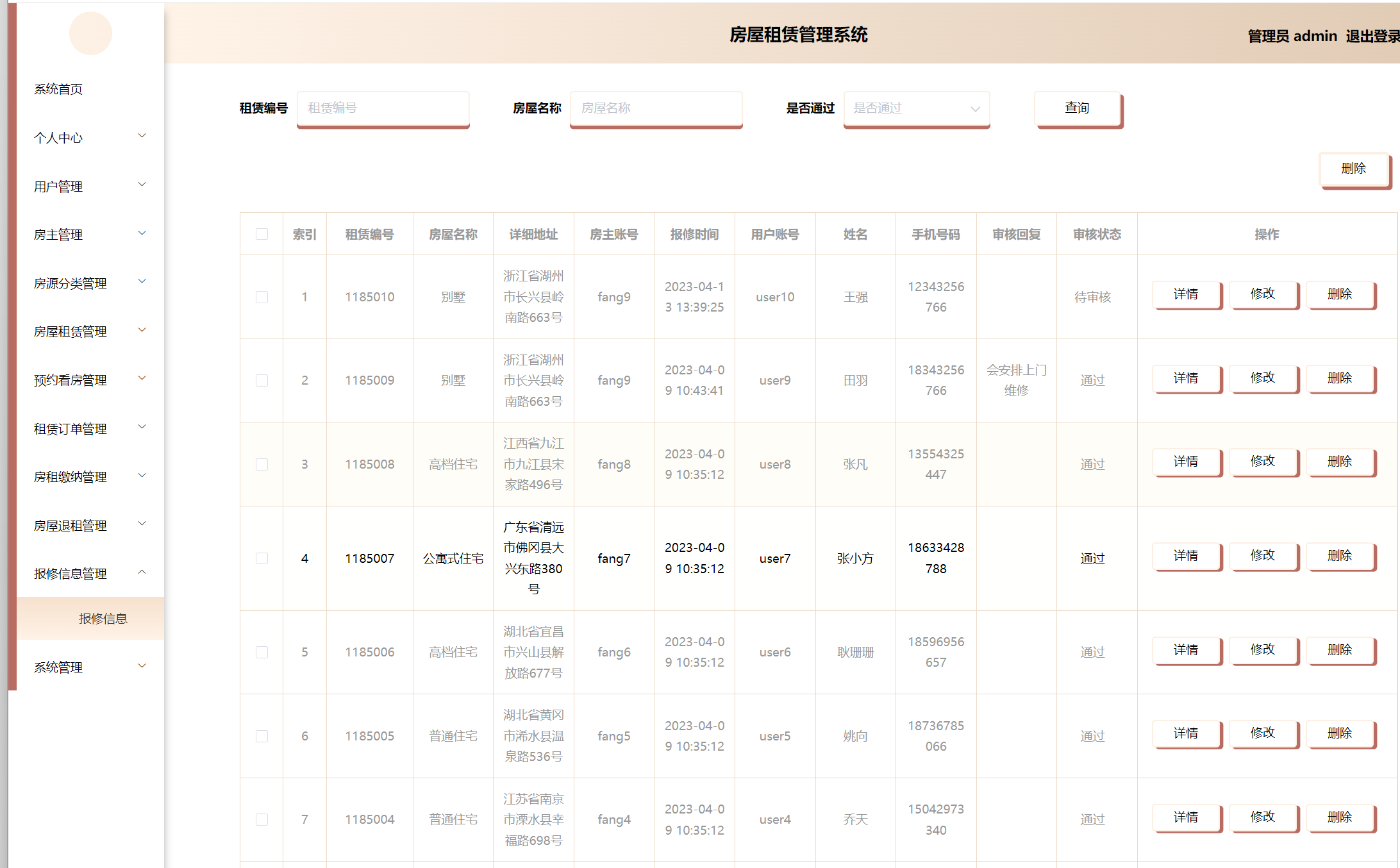Image resolution: width=1400 pixels, height=868 pixels.
Task: Click the round avatar in the sidebar
Action: point(90,33)
